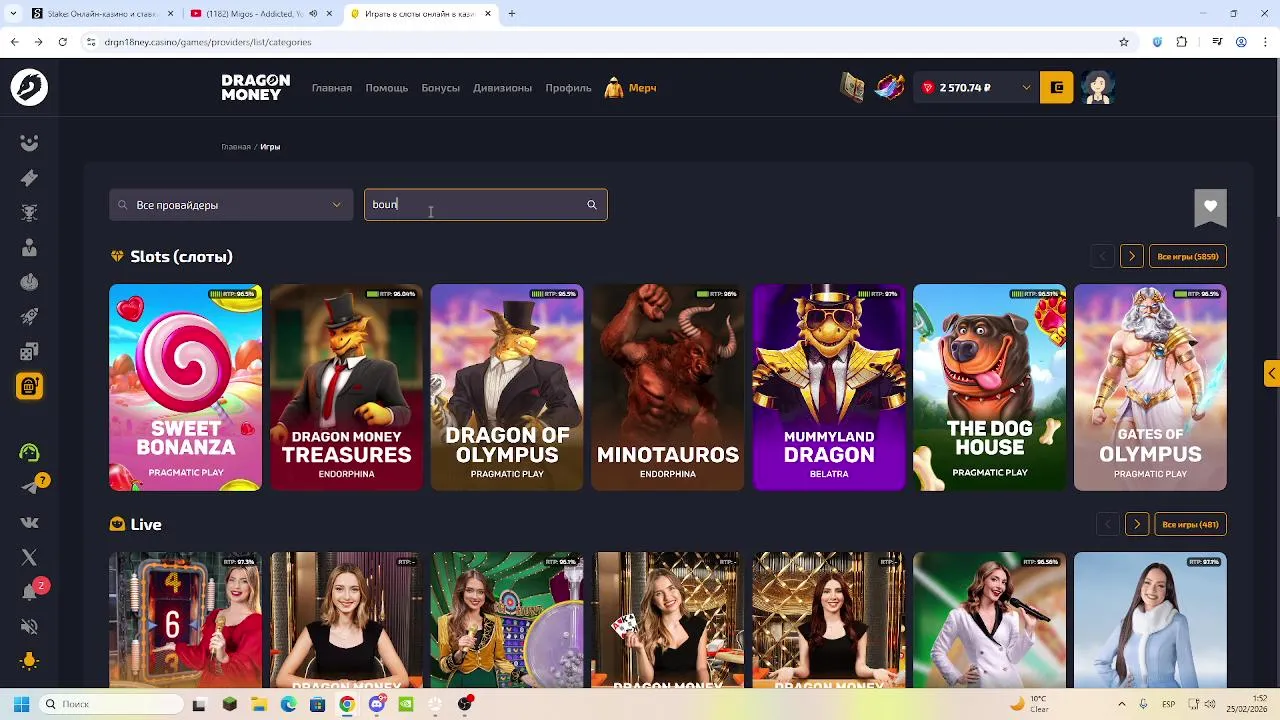The height and width of the screenshot is (720, 1280).
Task: Open the NVIDIA app from the taskbar
Action: pos(405,704)
